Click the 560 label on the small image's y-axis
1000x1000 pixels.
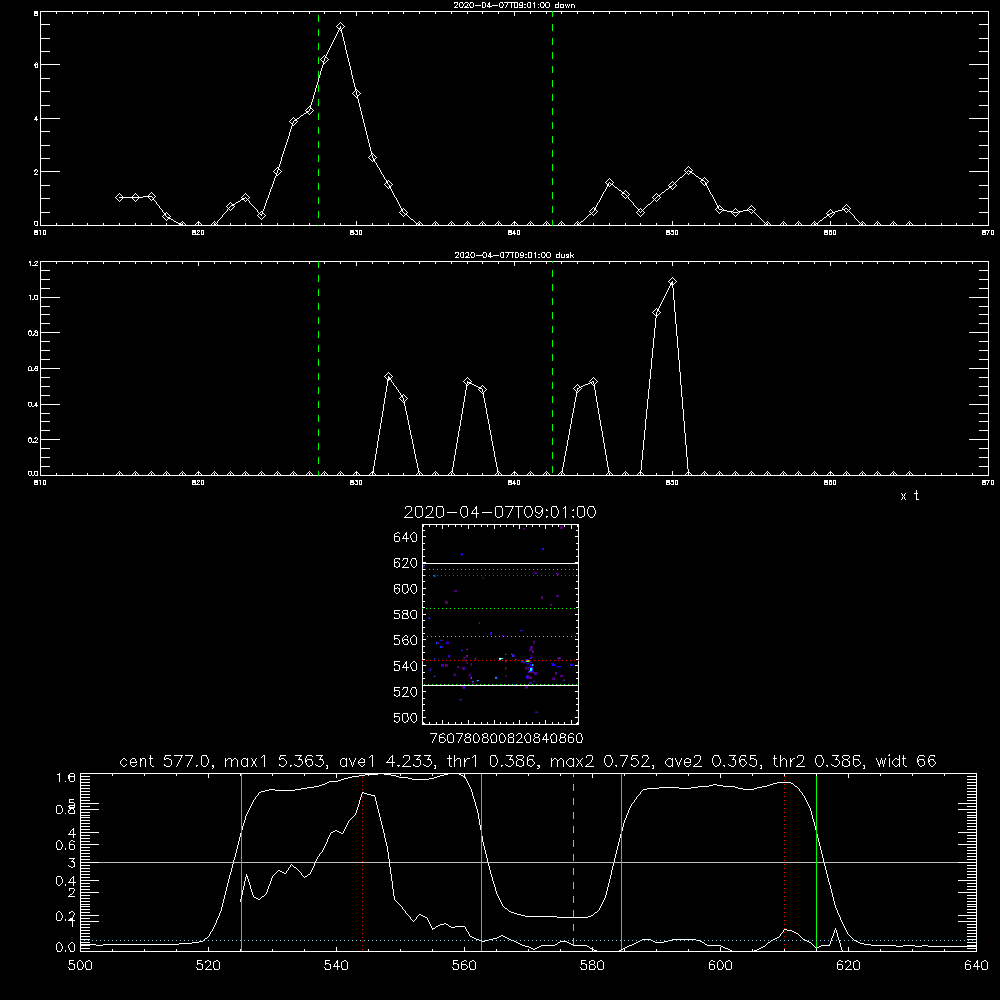(x=406, y=640)
